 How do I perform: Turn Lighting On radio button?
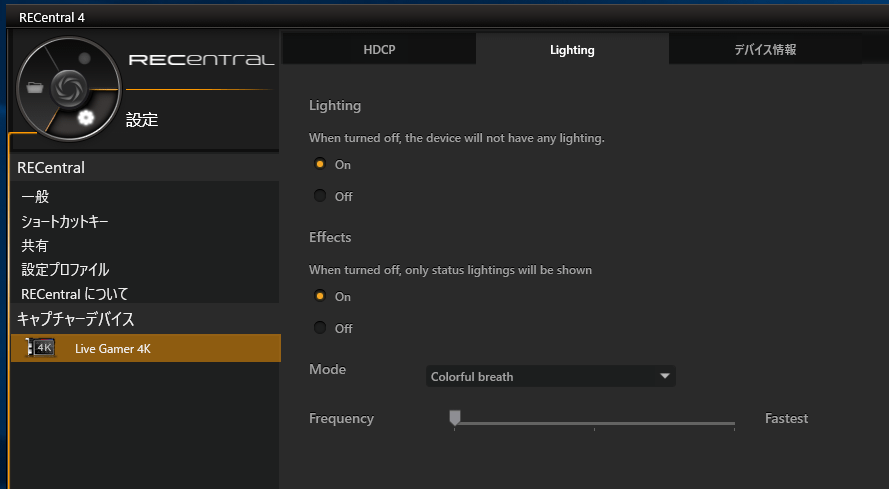(320, 164)
